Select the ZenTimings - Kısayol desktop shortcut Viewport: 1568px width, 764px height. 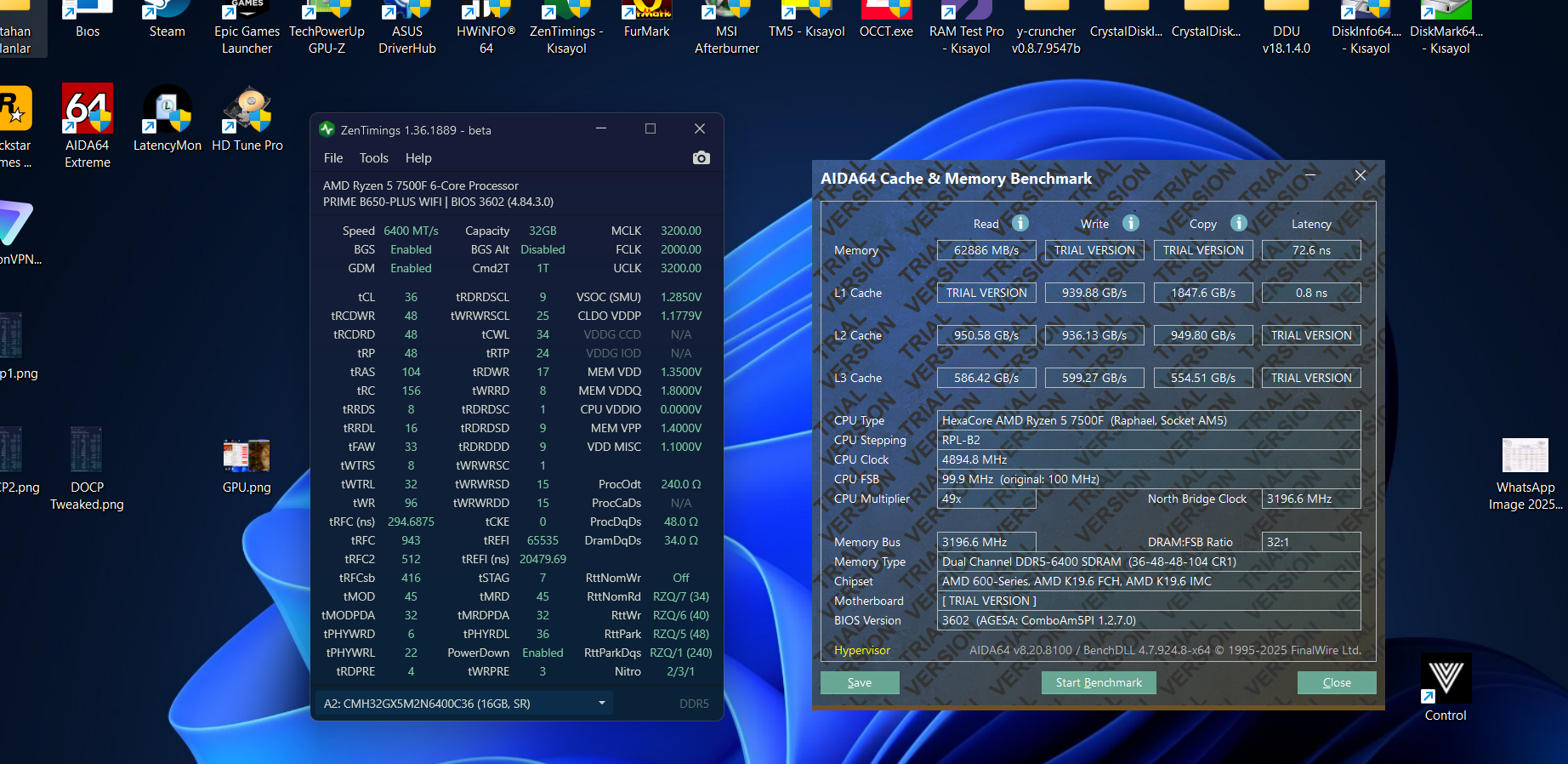point(566,28)
